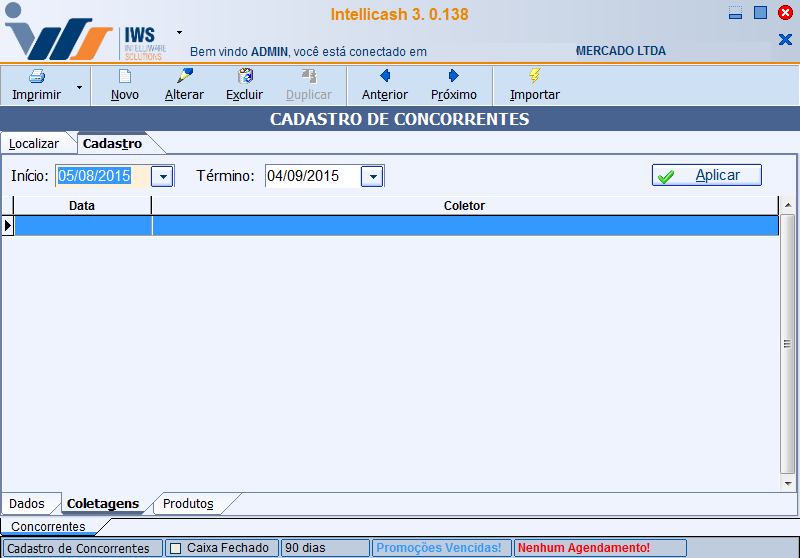Click the Duplicar toolbar button
This screenshot has width=800, height=558.
(x=309, y=86)
